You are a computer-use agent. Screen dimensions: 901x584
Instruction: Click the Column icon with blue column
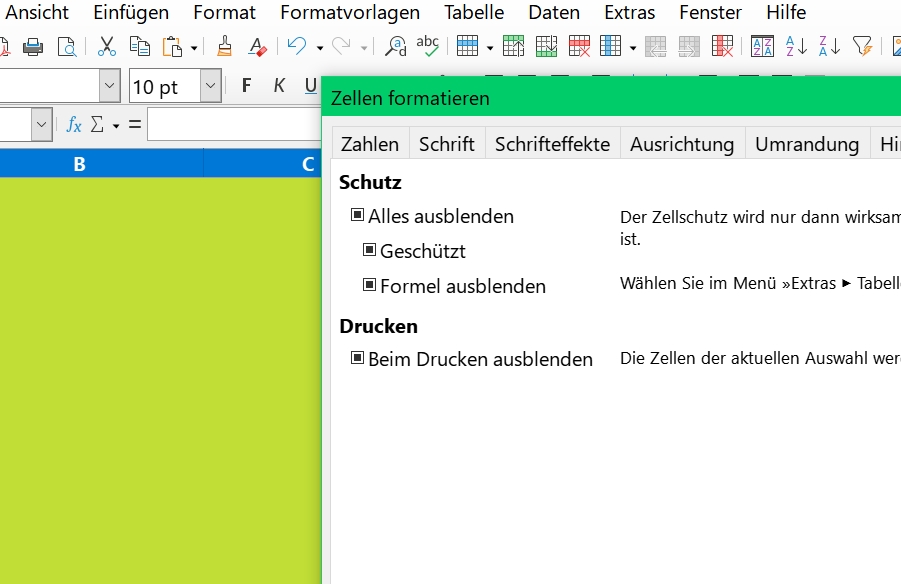point(610,46)
